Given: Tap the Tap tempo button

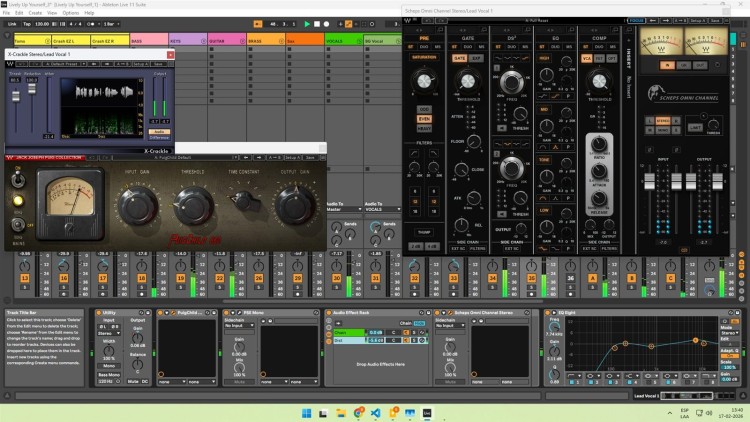Looking at the screenshot, I should coord(27,24).
